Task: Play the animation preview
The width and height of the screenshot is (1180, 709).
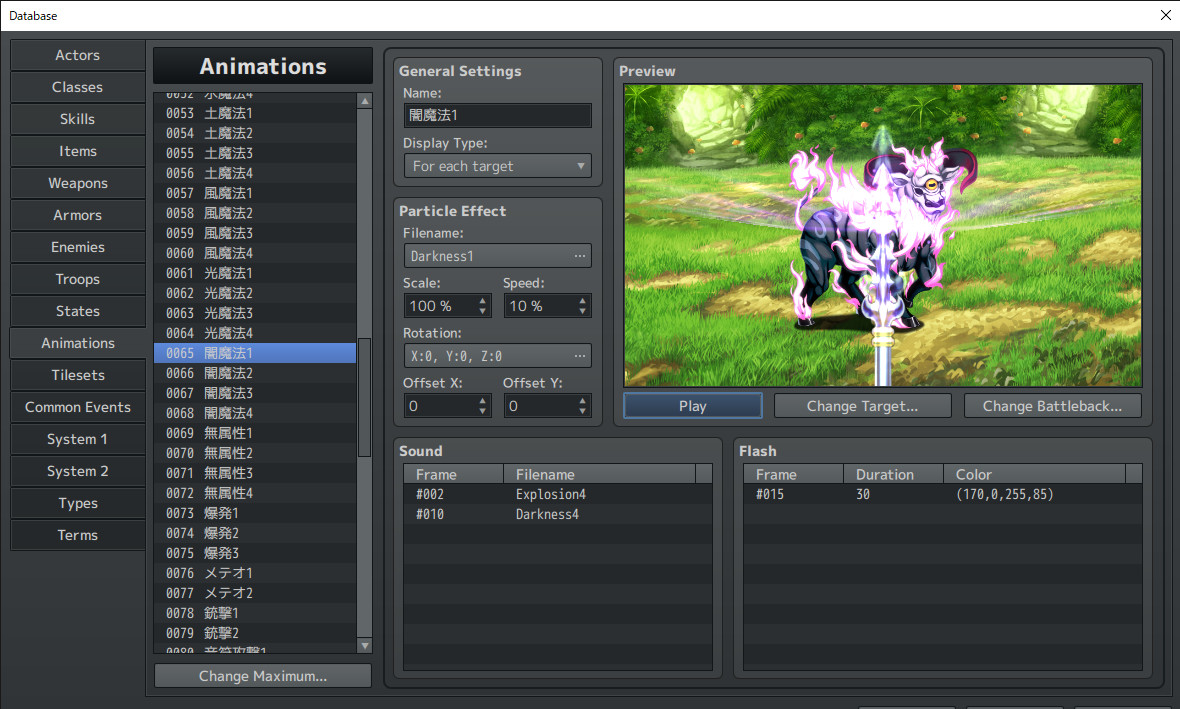Action: coord(692,405)
